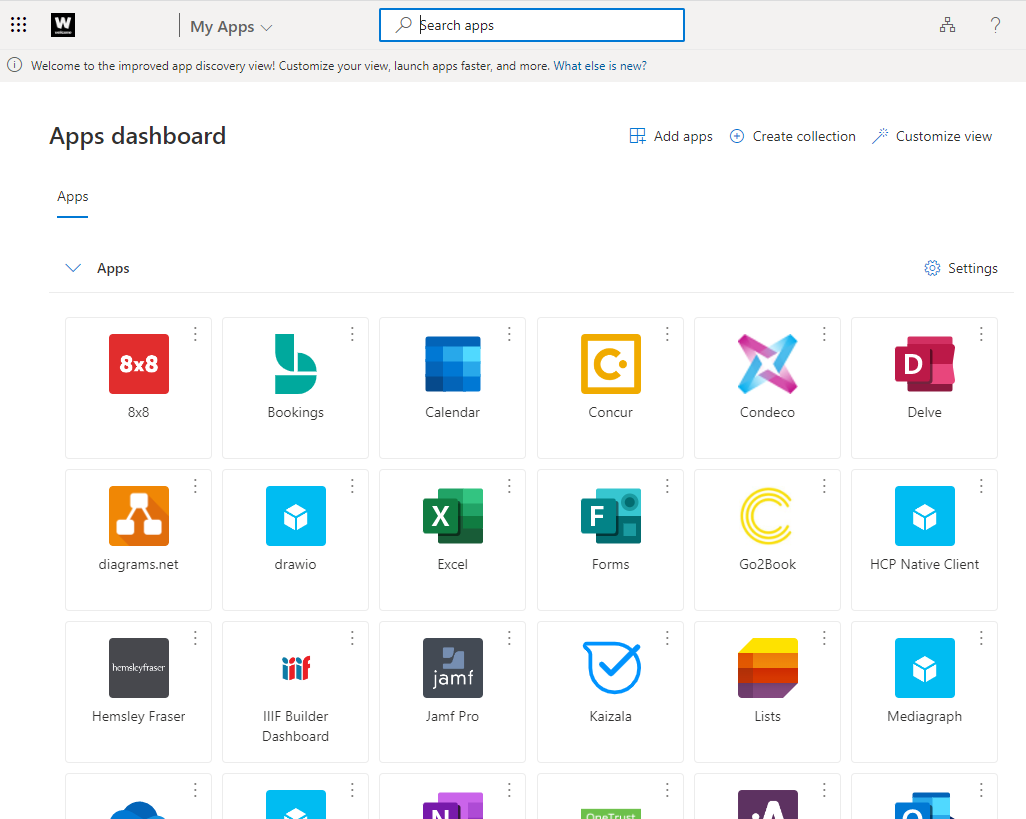Select the Apps tab
This screenshot has width=1026, height=819.
coord(73,197)
